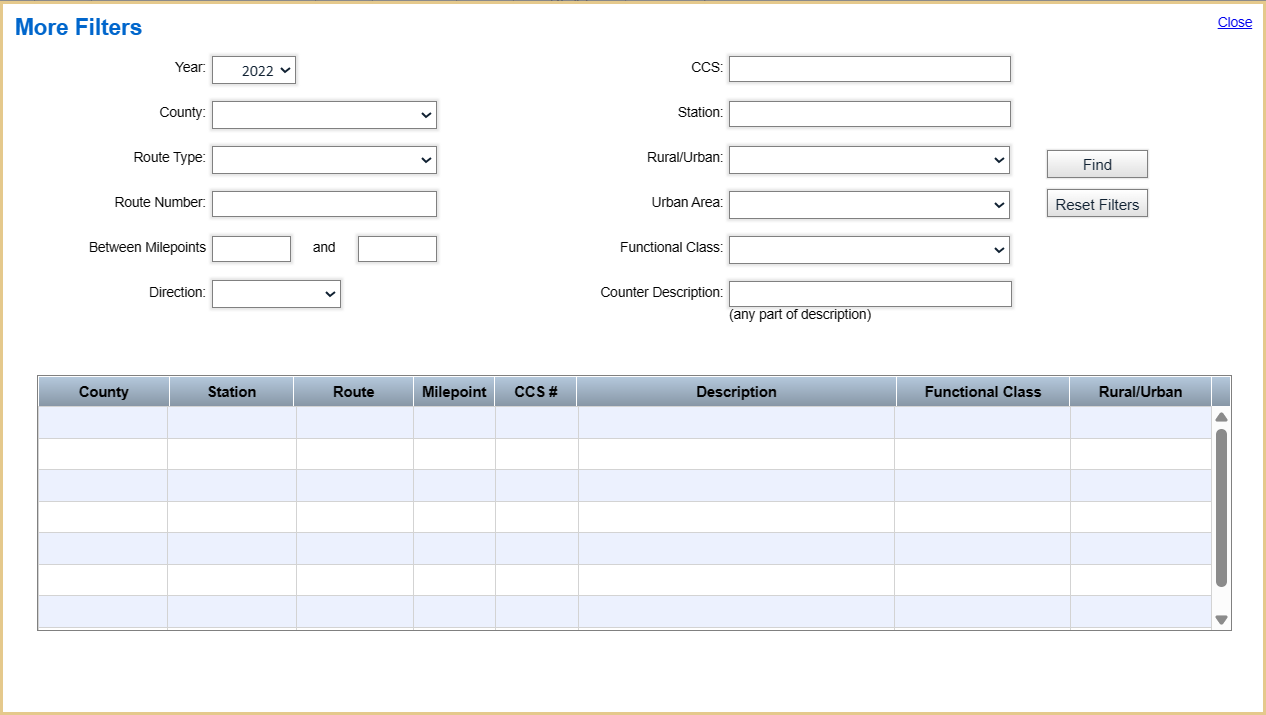Open the Year dropdown
Image resolution: width=1266 pixels, height=715 pixels.
(253, 70)
